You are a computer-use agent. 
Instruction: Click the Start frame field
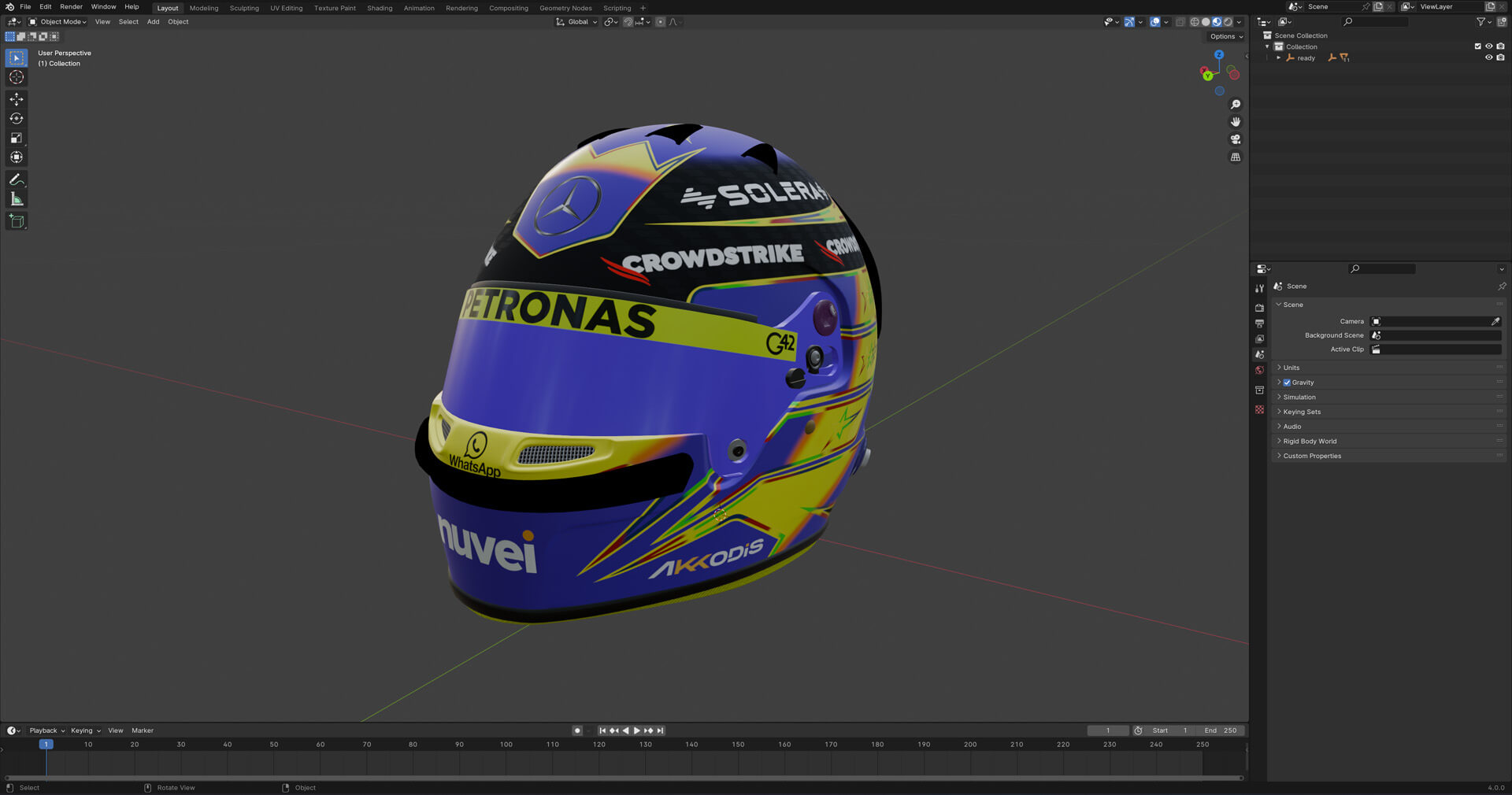(x=1169, y=731)
